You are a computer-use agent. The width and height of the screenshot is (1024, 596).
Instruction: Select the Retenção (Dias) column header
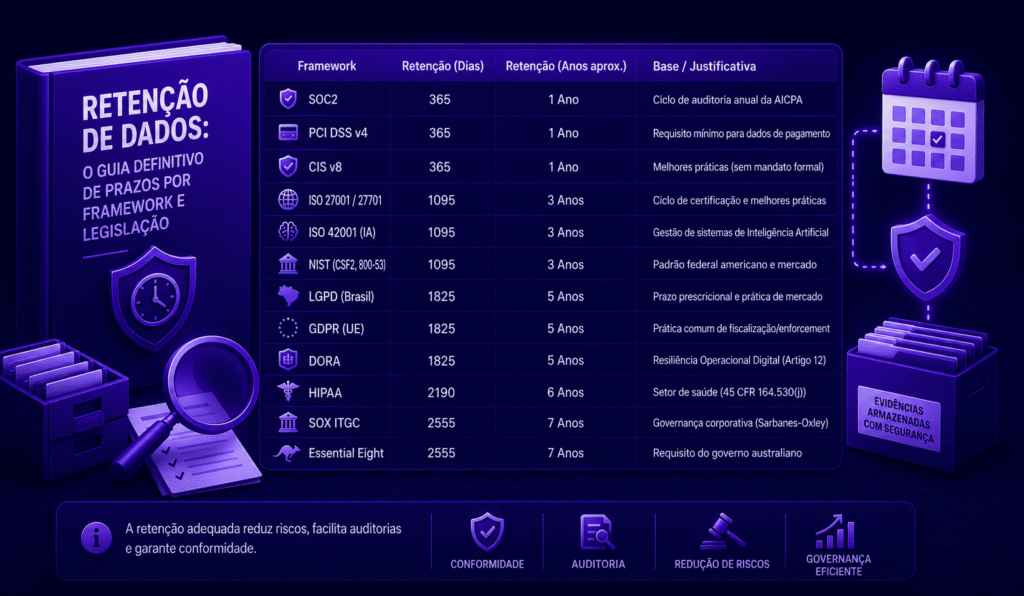443,66
